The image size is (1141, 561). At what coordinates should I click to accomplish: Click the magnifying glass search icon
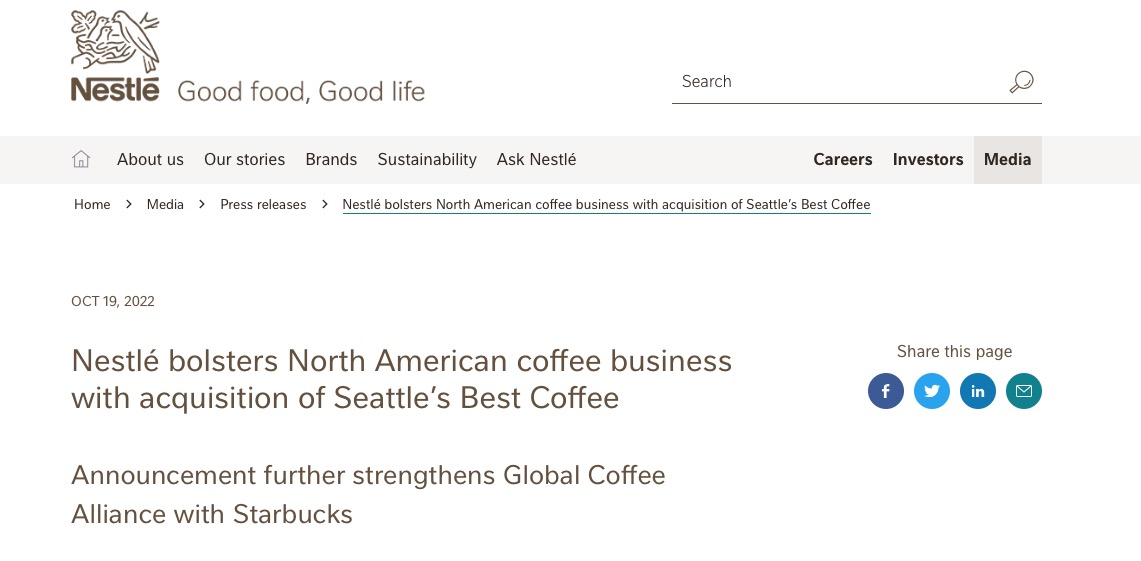click(x=1021, y=81)
